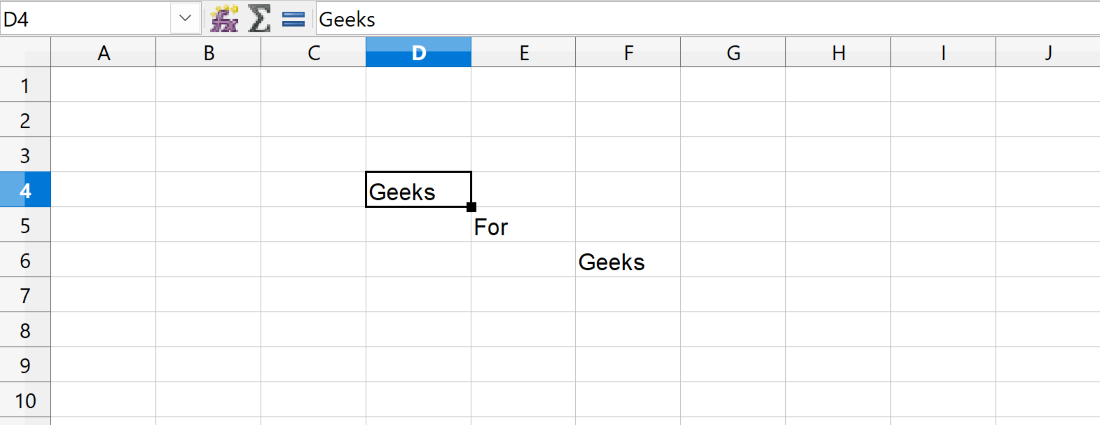Image resolution: width=1100 pixels, height=425 pixels.
Task: Click the formula input line containing Geeks
Action: (x=700, y=18)
